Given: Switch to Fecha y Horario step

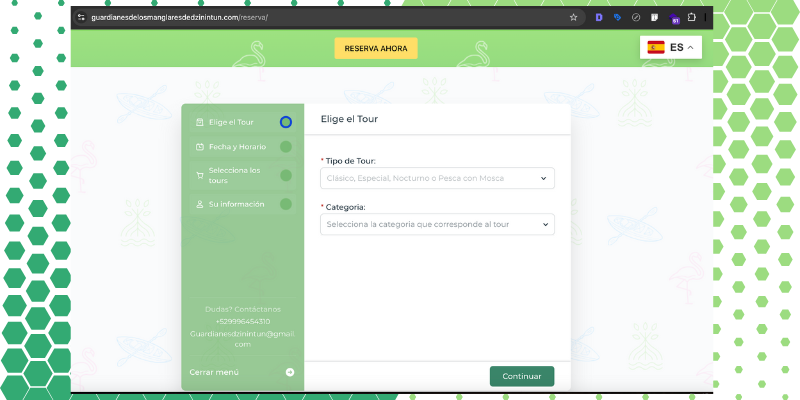Looking at the screenshot, I should 230,147.
